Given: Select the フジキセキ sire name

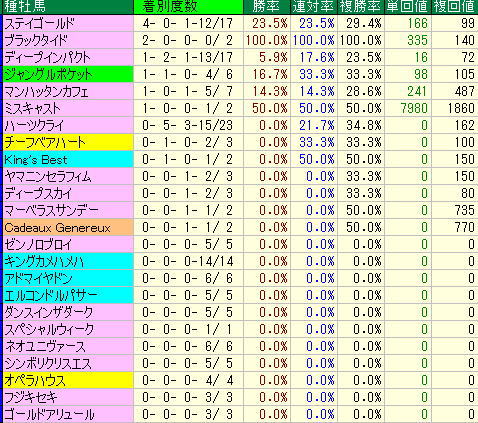Looking at the screenshot, I should pyautogui.click(x=31, y=397).
